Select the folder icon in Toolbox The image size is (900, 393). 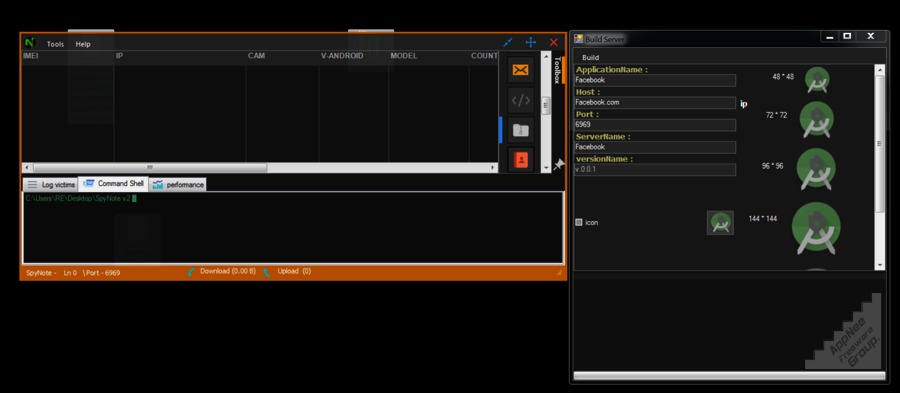[521, 130]
